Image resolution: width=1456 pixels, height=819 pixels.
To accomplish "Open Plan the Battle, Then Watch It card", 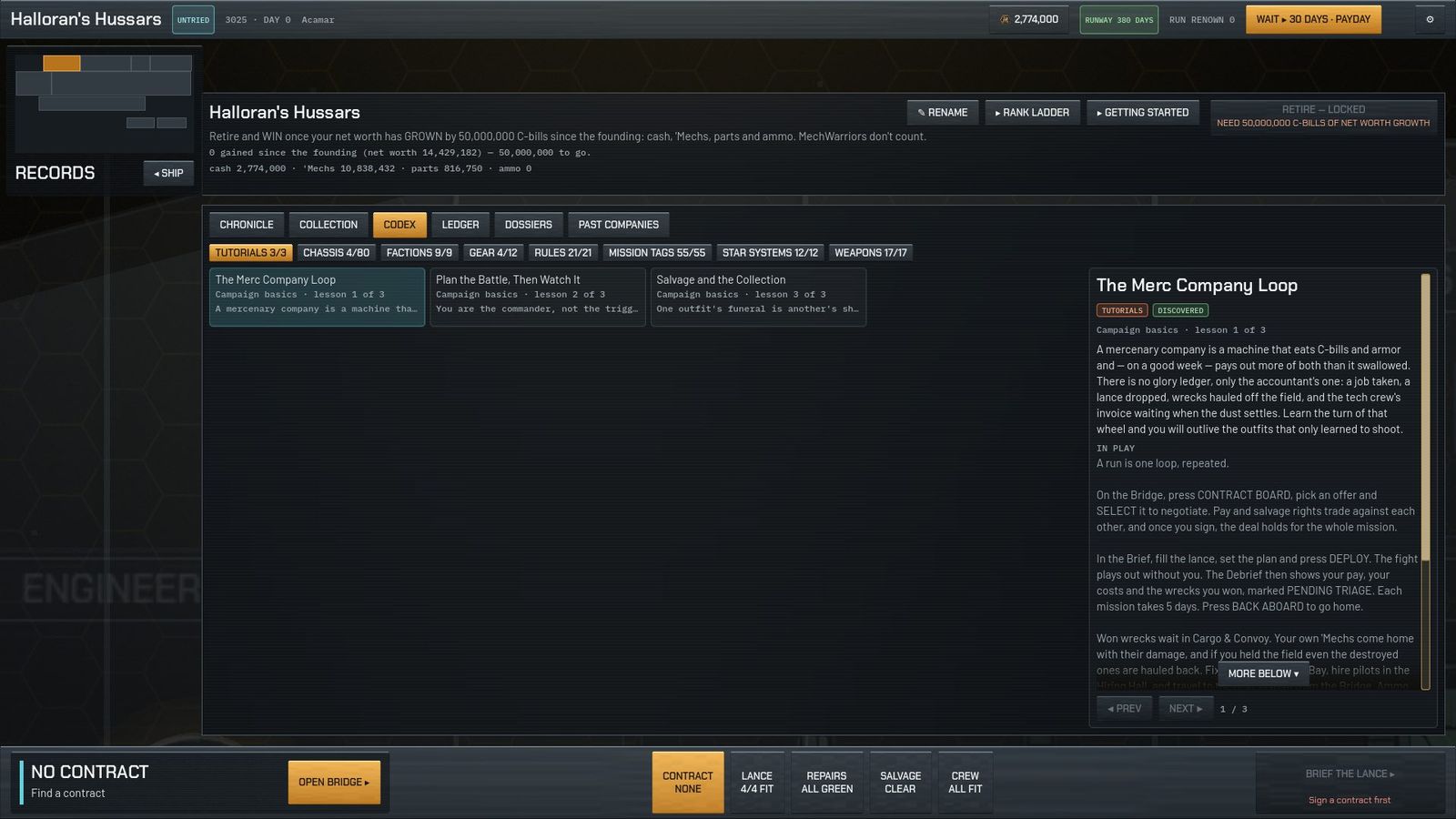I will pos(538,297).
